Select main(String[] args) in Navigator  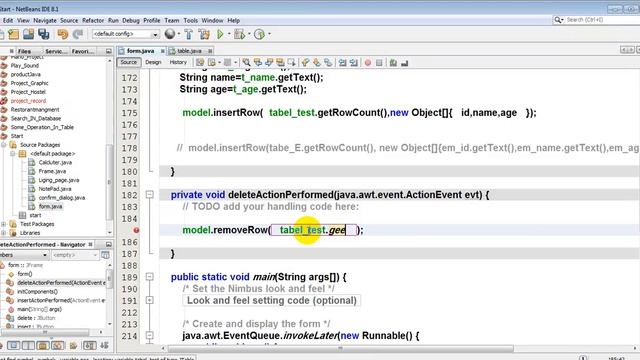(39, 309)
